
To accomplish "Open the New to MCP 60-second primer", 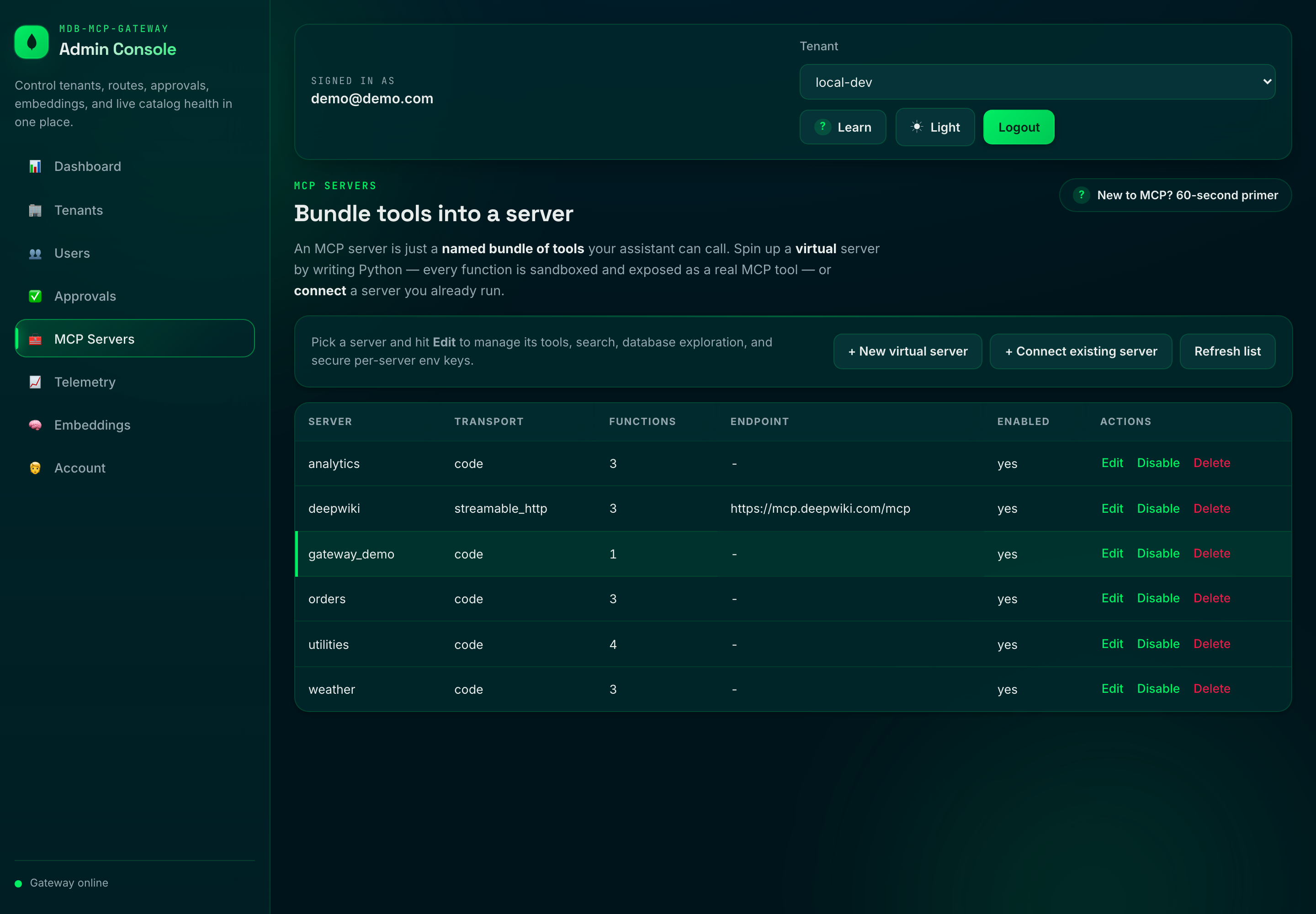I will (x=1175, y=195).
